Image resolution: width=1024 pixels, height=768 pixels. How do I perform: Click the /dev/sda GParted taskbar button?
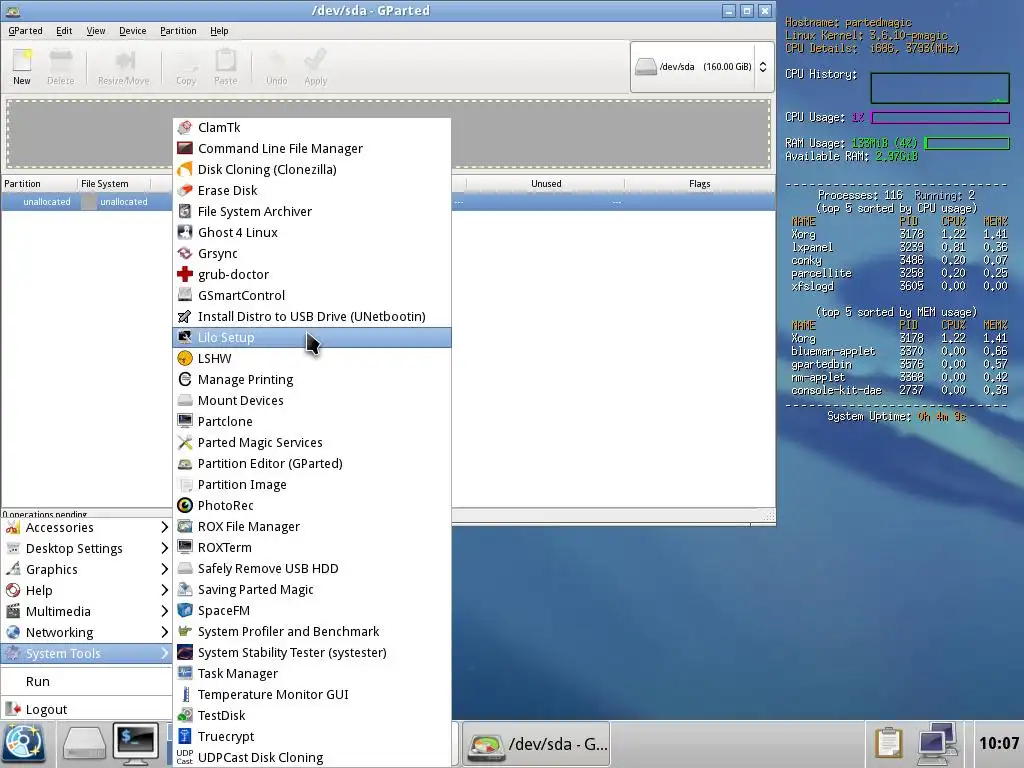click(536, 744)
